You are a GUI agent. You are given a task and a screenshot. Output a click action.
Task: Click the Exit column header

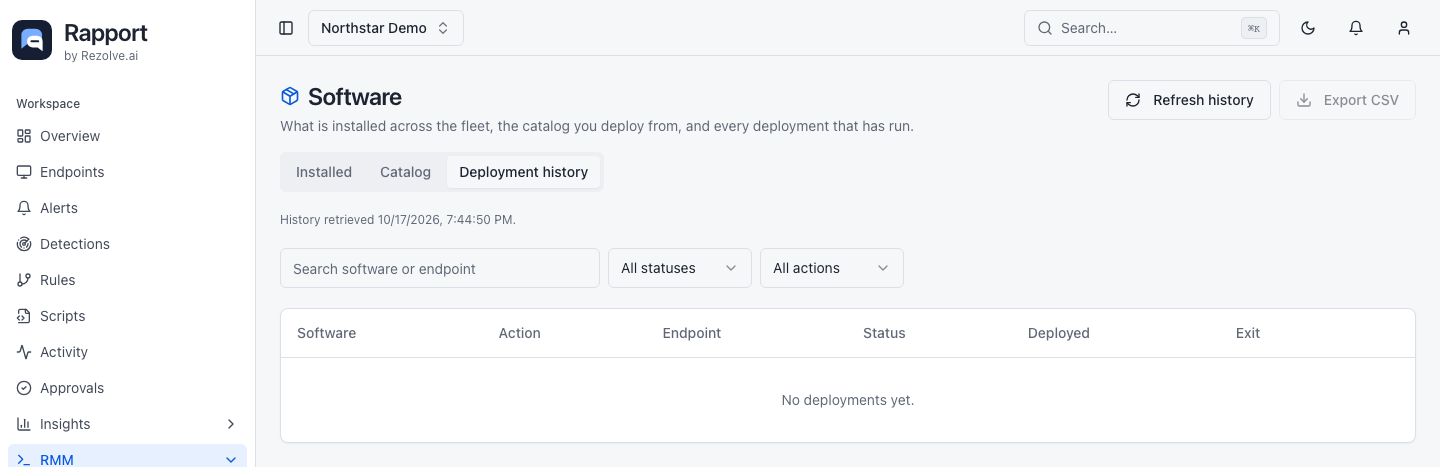(x=1248, y=333)
